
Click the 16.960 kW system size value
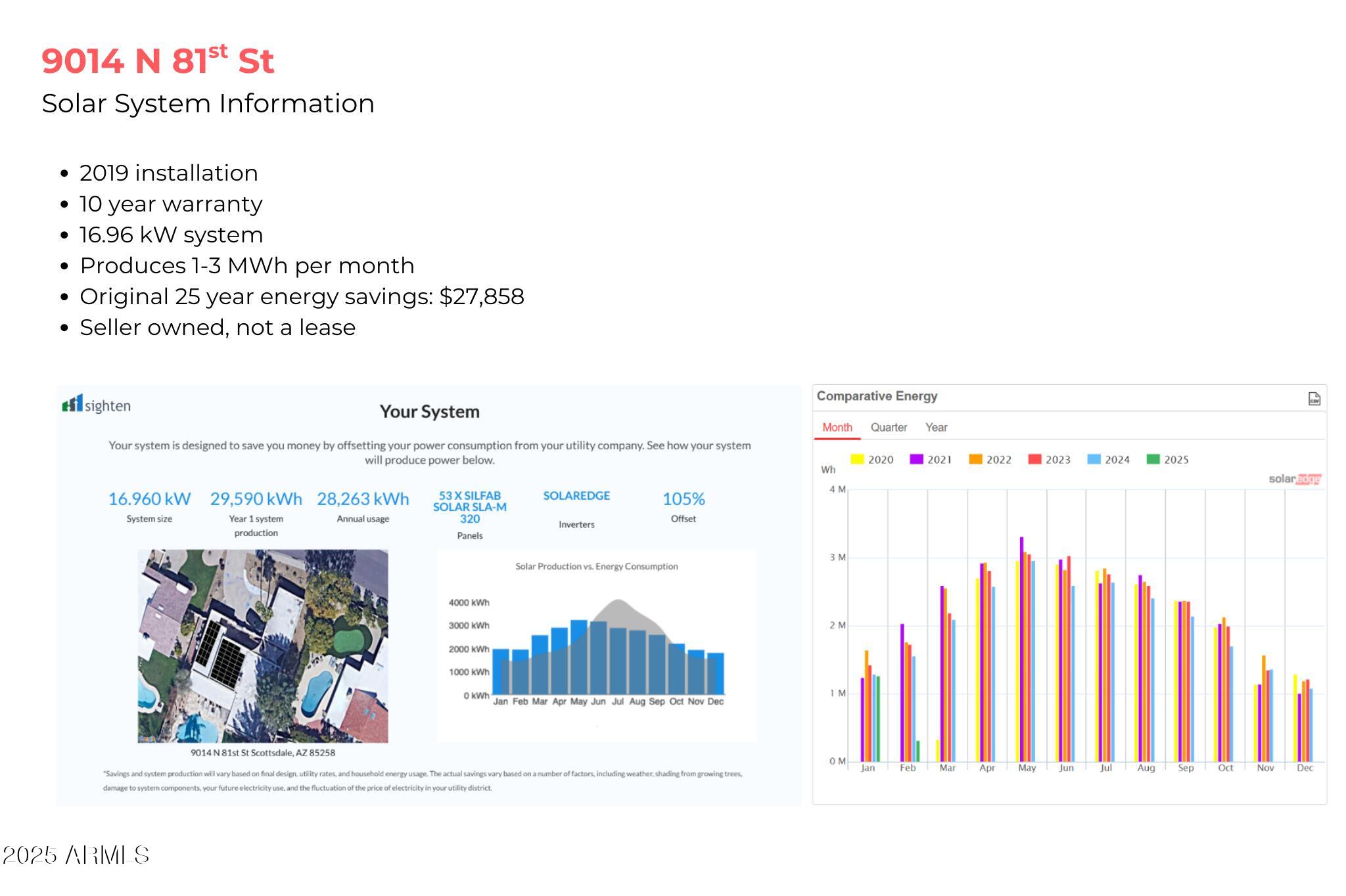(x=149, y=499)
